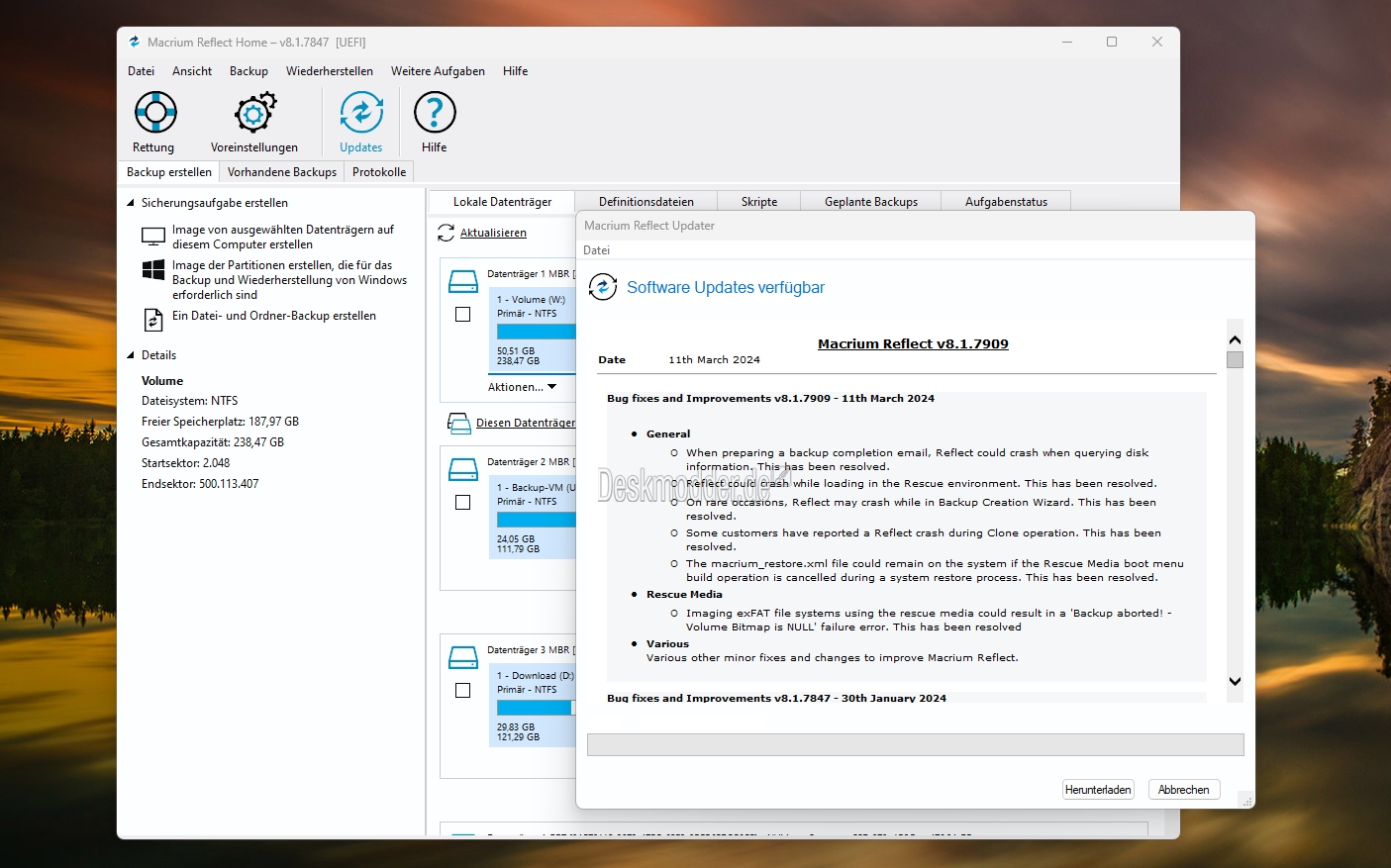Click the Datenträger 2 disk icon
Viewport: 1391px width, 868px height.
point(463,469)
